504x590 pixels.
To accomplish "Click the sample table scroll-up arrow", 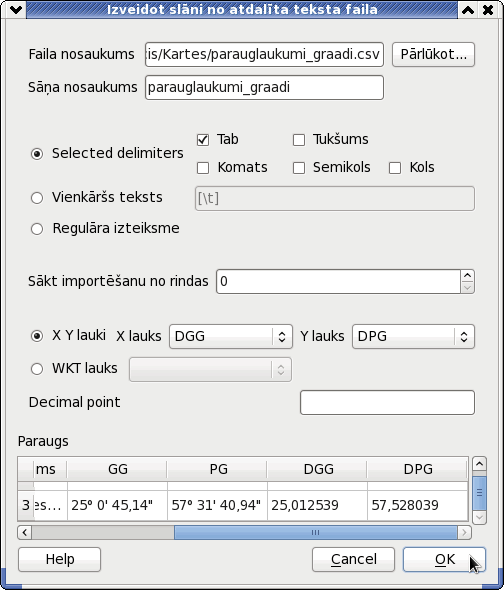I will pyautogui.click(x=479, y=464).
